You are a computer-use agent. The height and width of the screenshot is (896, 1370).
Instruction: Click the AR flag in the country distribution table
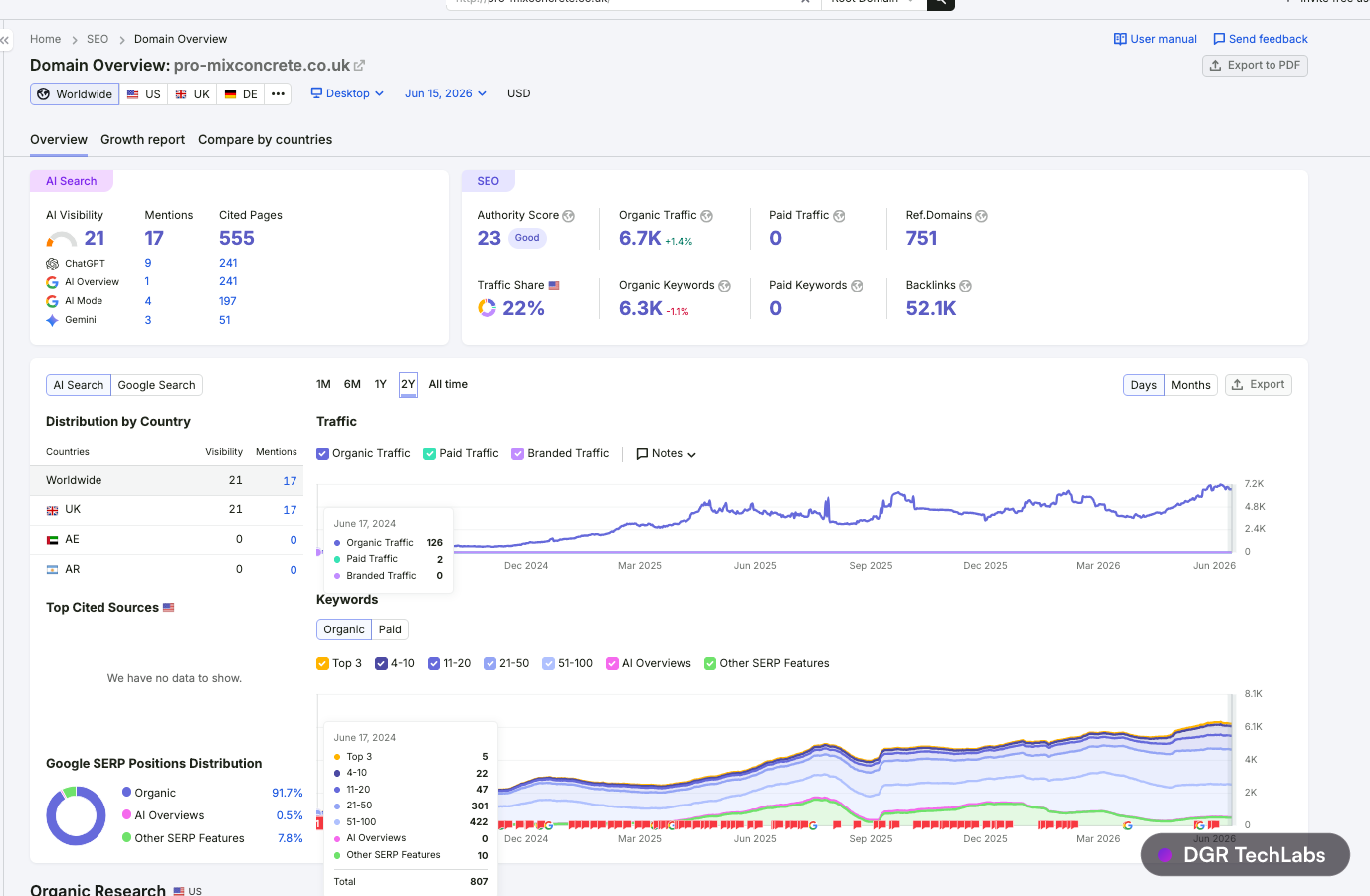click(x=52, y=570)
